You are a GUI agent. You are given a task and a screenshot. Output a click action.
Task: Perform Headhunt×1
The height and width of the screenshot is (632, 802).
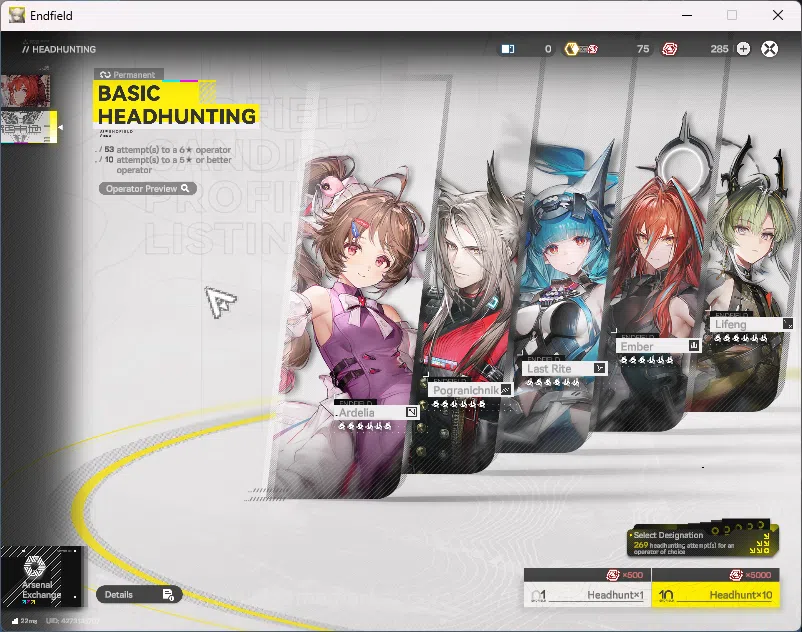[x=587, y=595]
